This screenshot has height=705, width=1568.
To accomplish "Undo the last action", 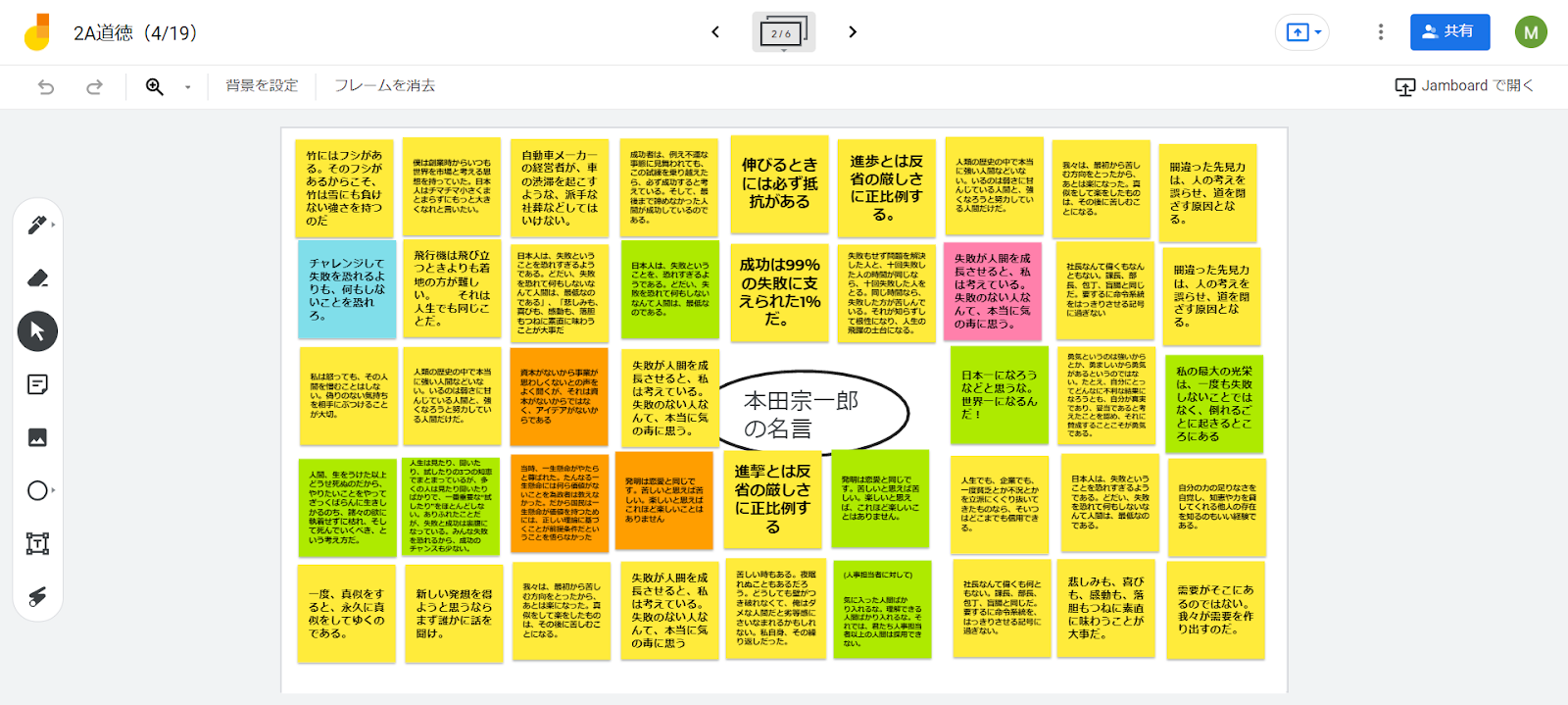I will (46, 86).
